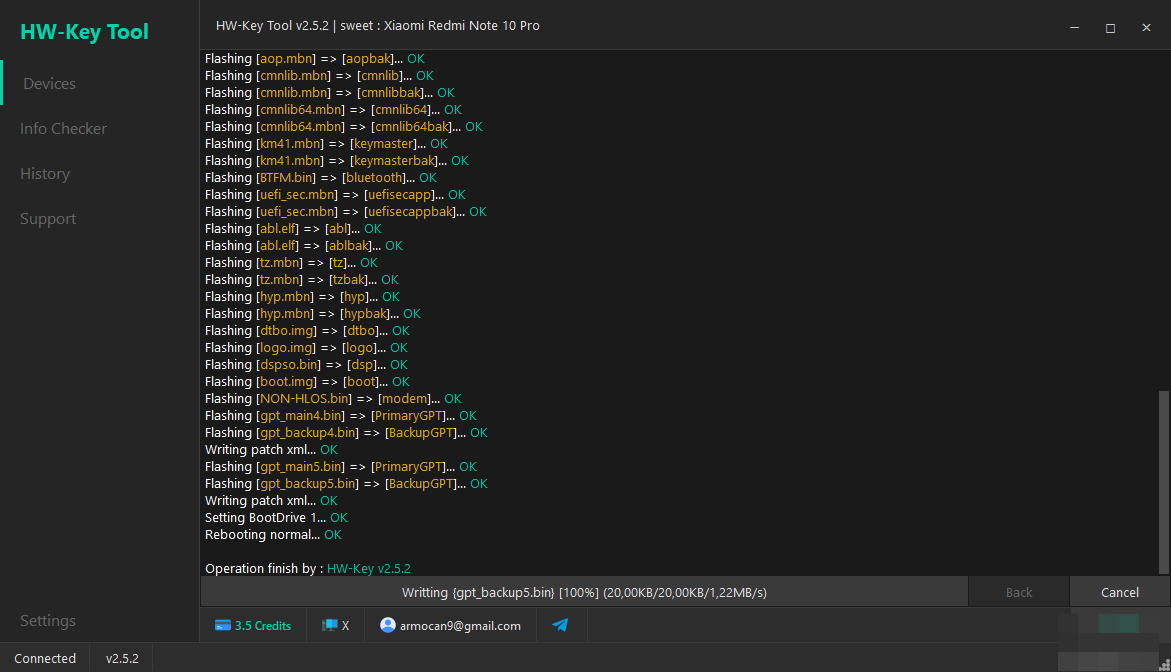Click the window title text with Xiaomi Redmi Note 10 Pro
The image size is (1171, 672).
point(378,25)
